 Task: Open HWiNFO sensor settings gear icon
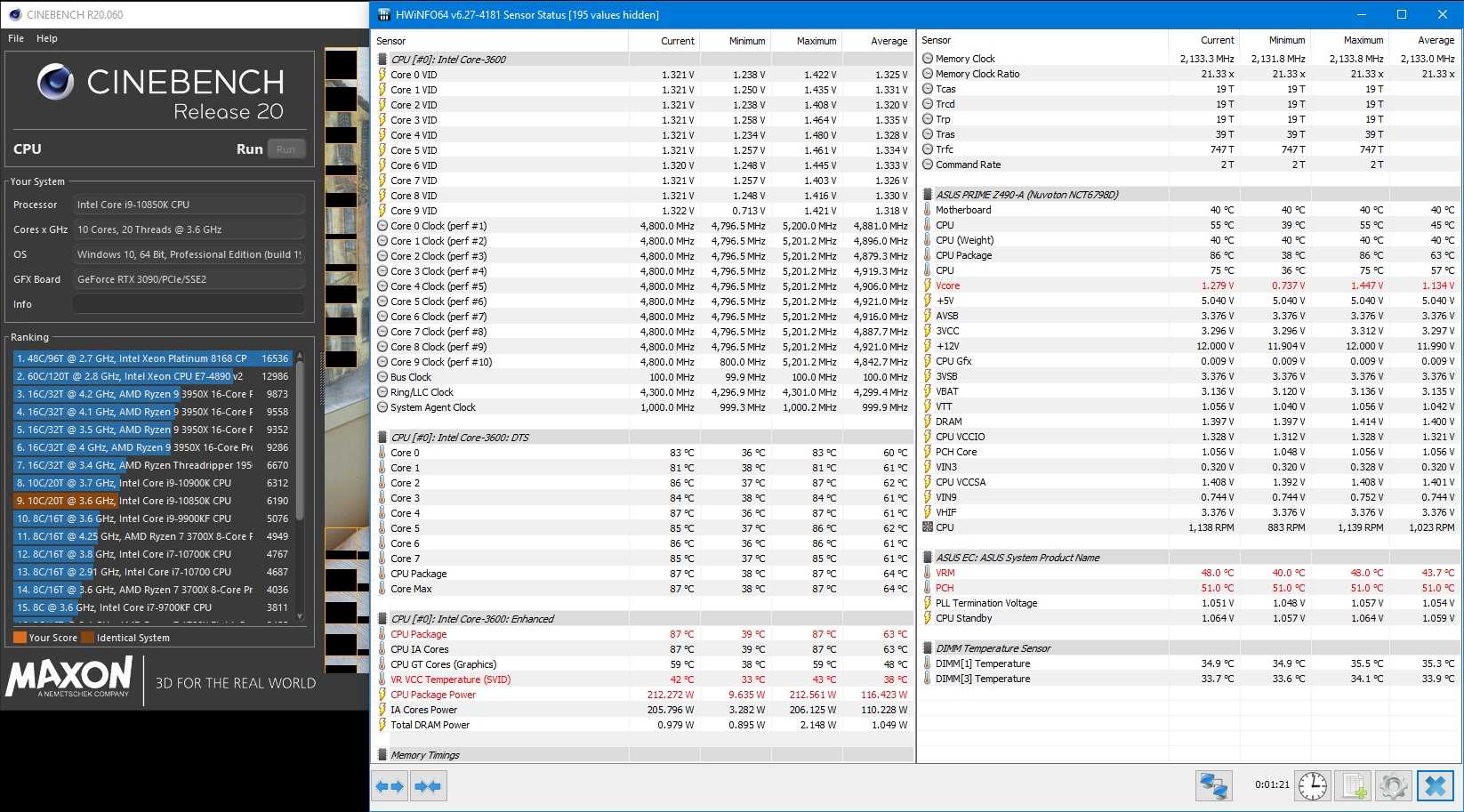click(x=1393, y=786)
